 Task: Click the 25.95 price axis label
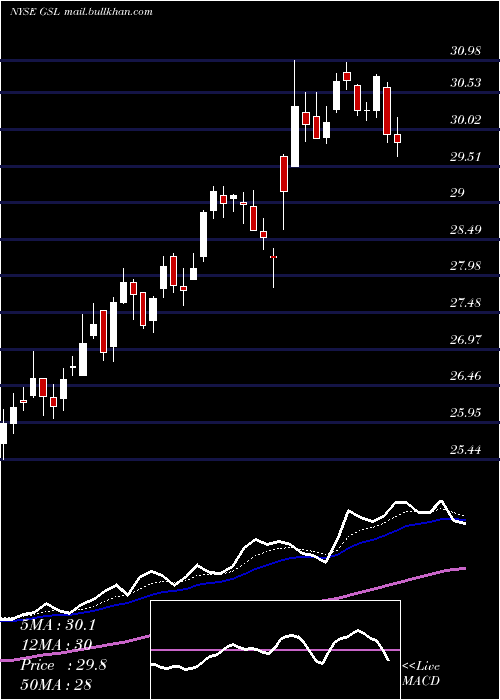click(466, 413)
